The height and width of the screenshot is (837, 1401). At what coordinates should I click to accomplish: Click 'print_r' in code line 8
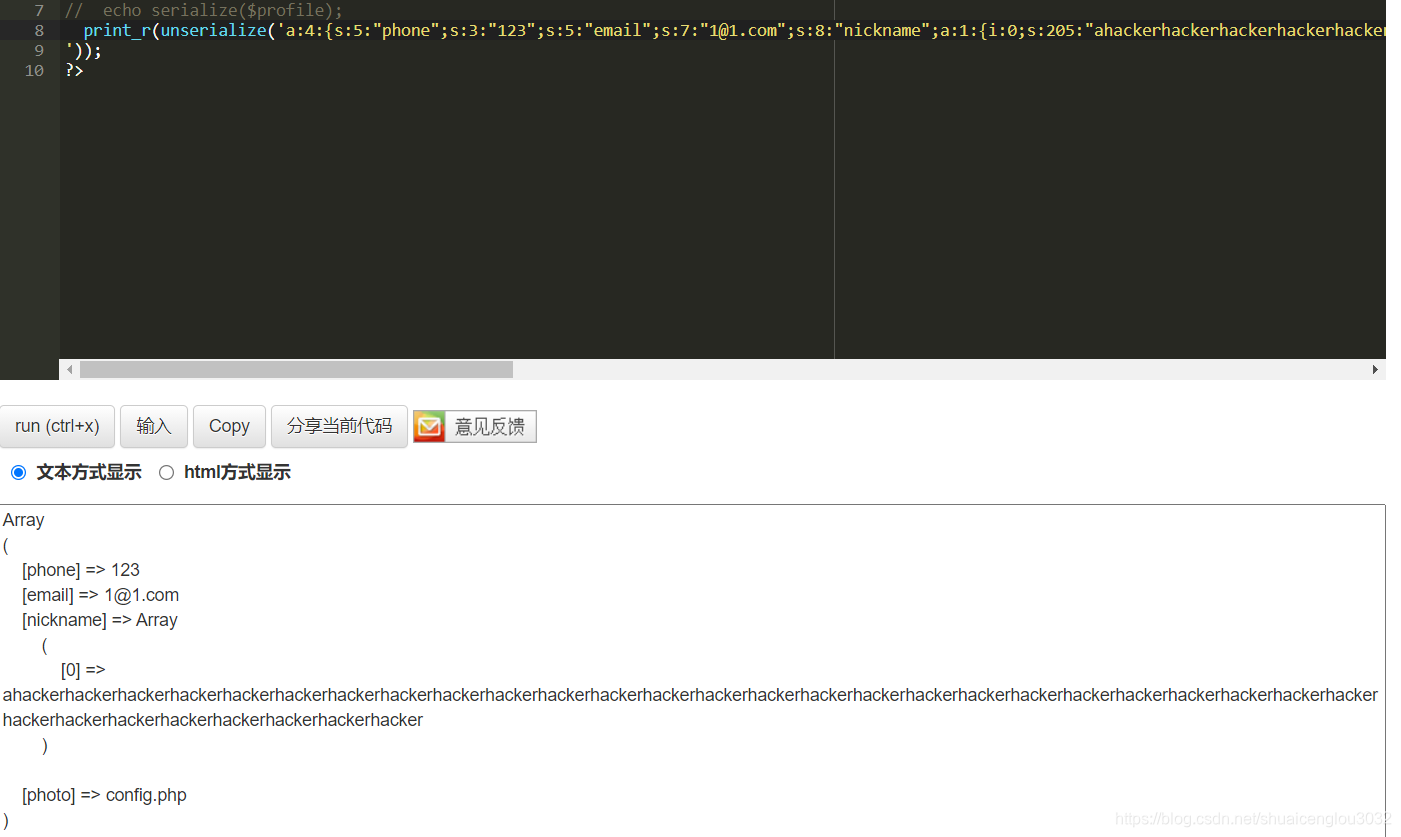[x=117, y=30]
